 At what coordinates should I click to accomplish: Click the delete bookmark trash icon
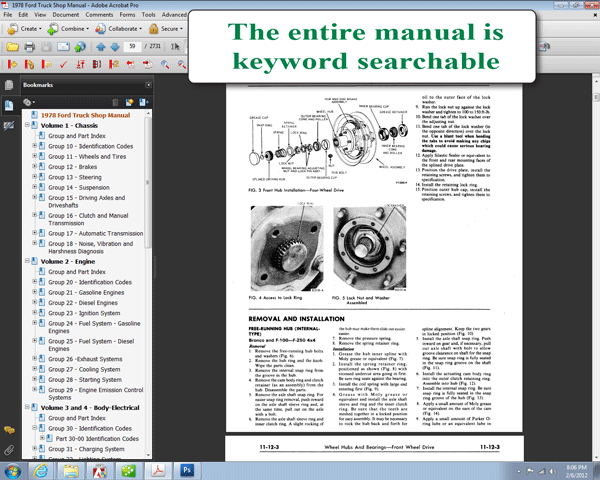click(116, 102)
